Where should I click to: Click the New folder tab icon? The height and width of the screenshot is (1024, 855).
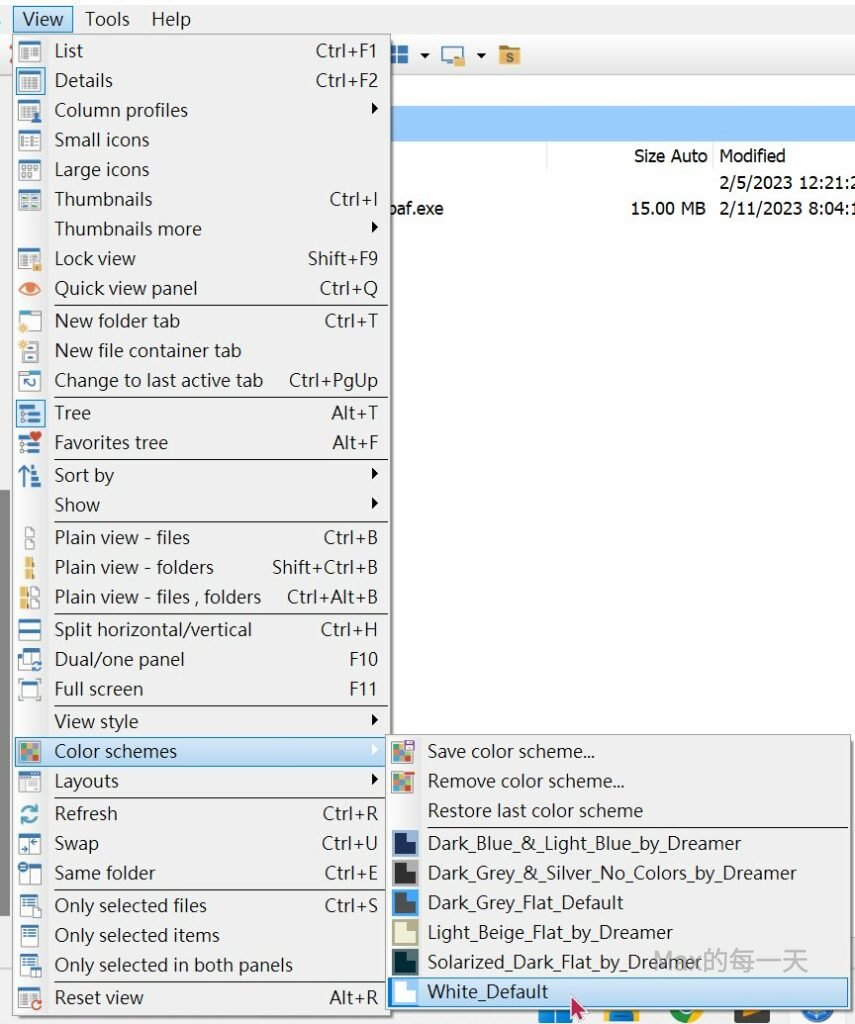(30, 321)
